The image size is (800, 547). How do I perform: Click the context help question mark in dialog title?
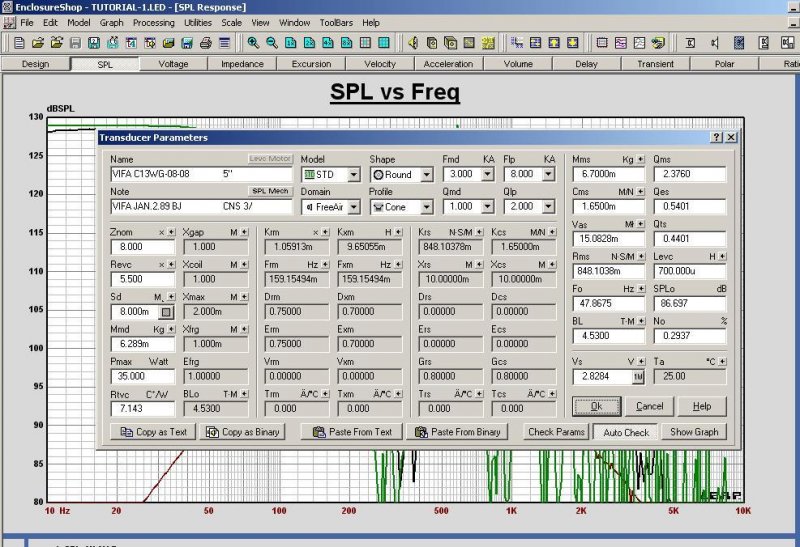[x=717, y=137]
